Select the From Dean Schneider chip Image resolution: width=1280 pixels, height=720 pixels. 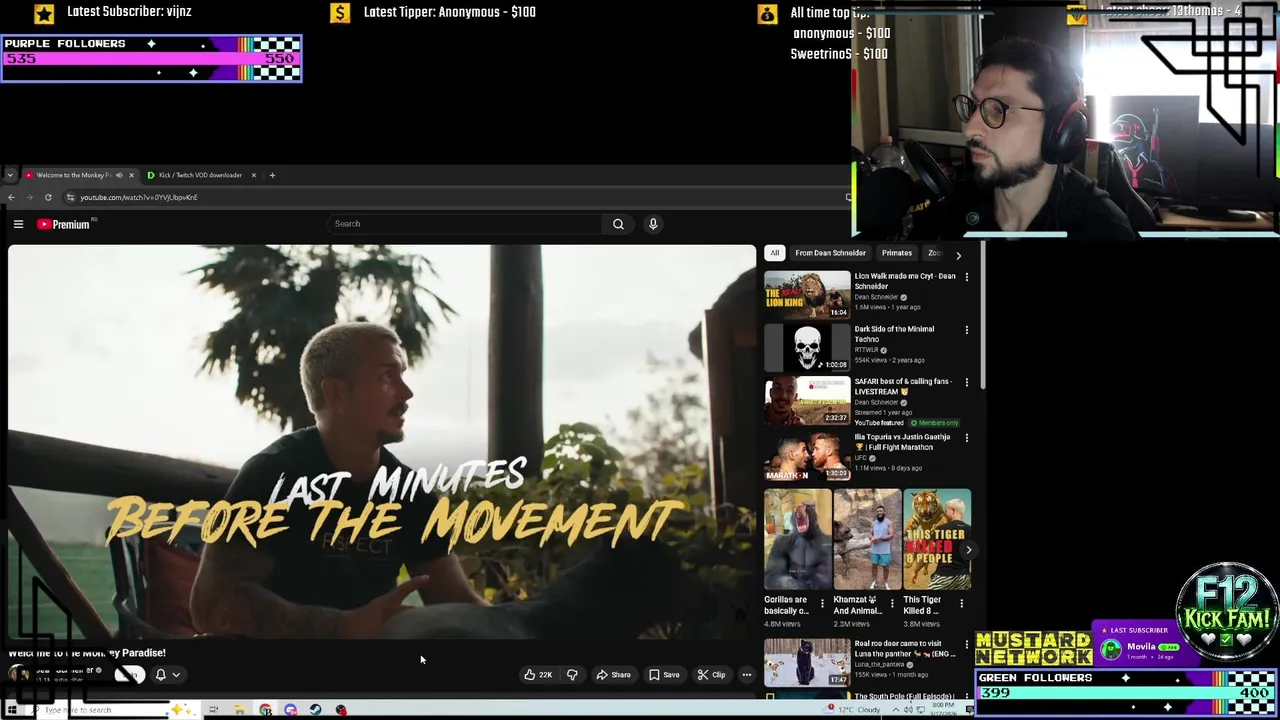tap(830, 253)
